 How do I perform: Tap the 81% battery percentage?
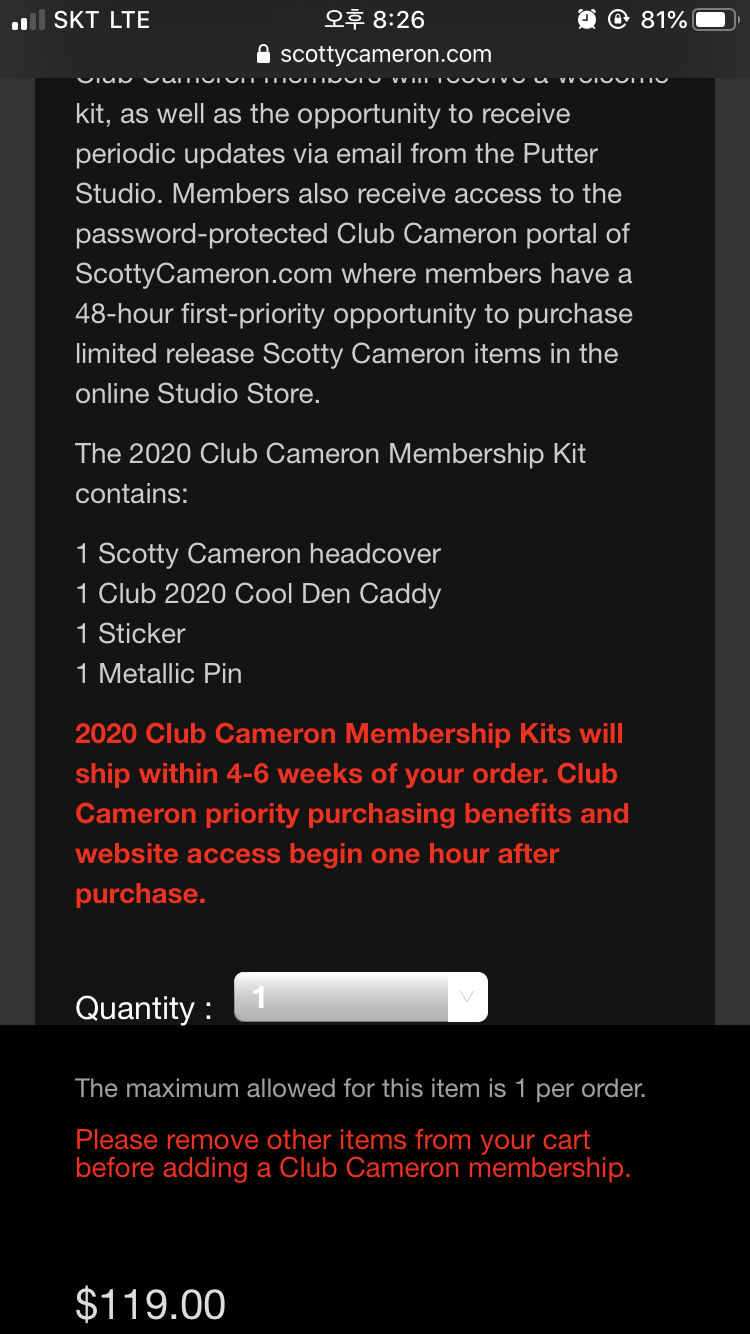[x=663, y=20]
